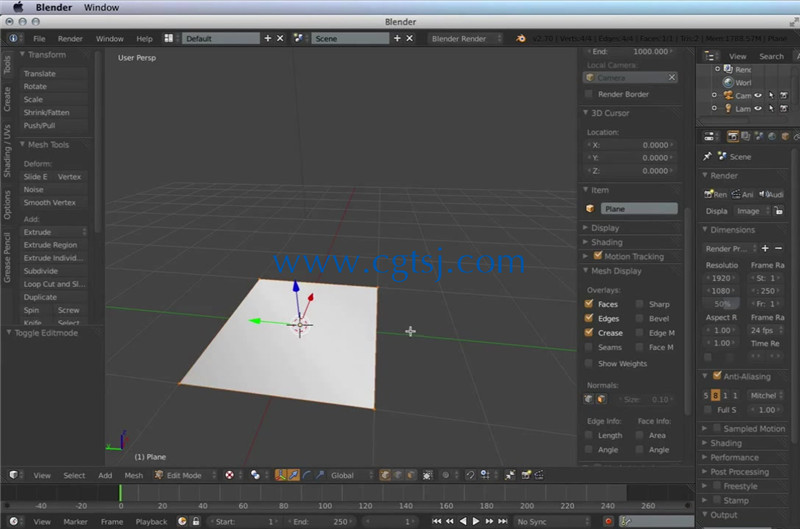Select vertex select mode icon

click(385, 475)
